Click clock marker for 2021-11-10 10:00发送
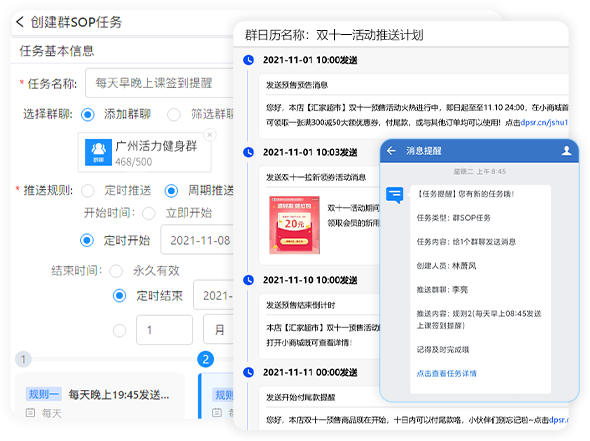The height and width of the screenshot is (441, 590). [248, 280]
